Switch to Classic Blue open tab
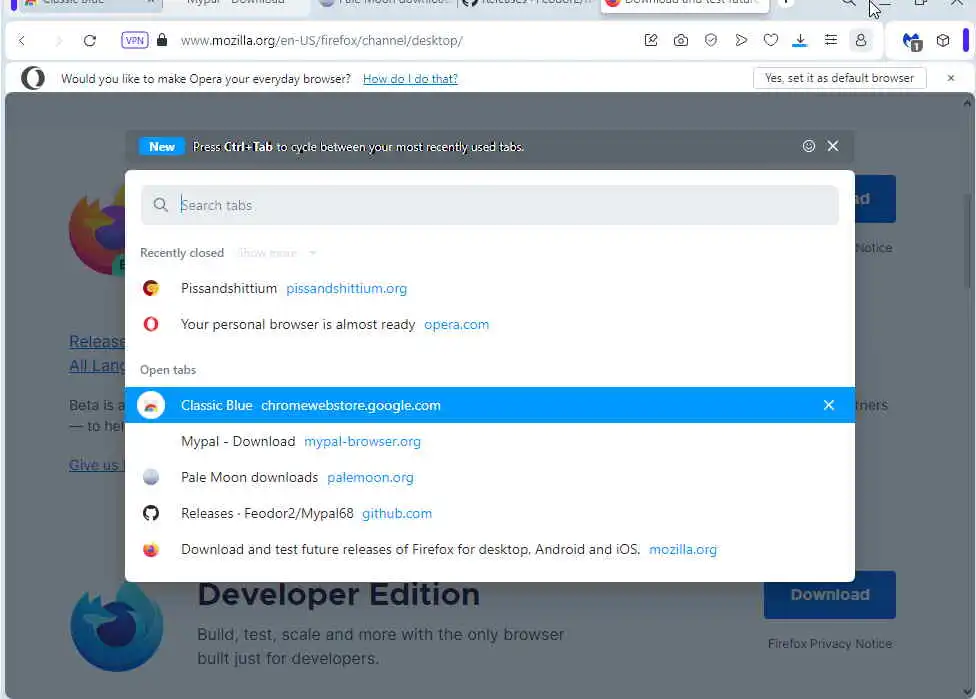 click(489, 405)
